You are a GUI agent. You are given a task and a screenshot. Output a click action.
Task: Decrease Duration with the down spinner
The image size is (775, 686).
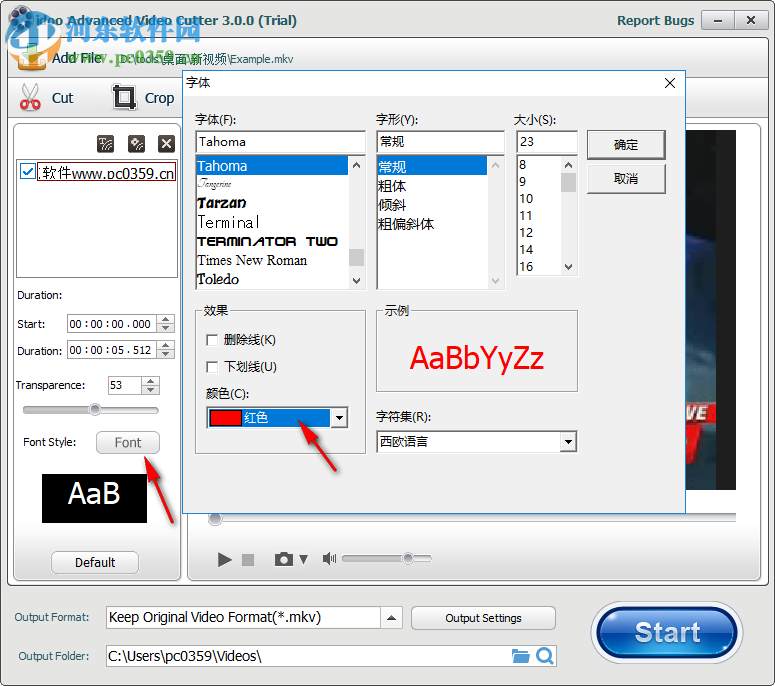pos(166,354)
